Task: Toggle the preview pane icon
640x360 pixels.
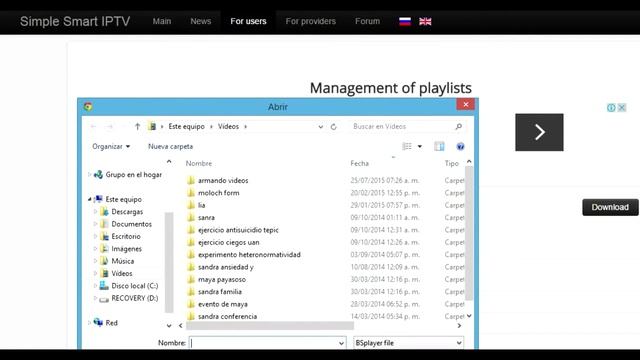Action: (x=439, y=146)
